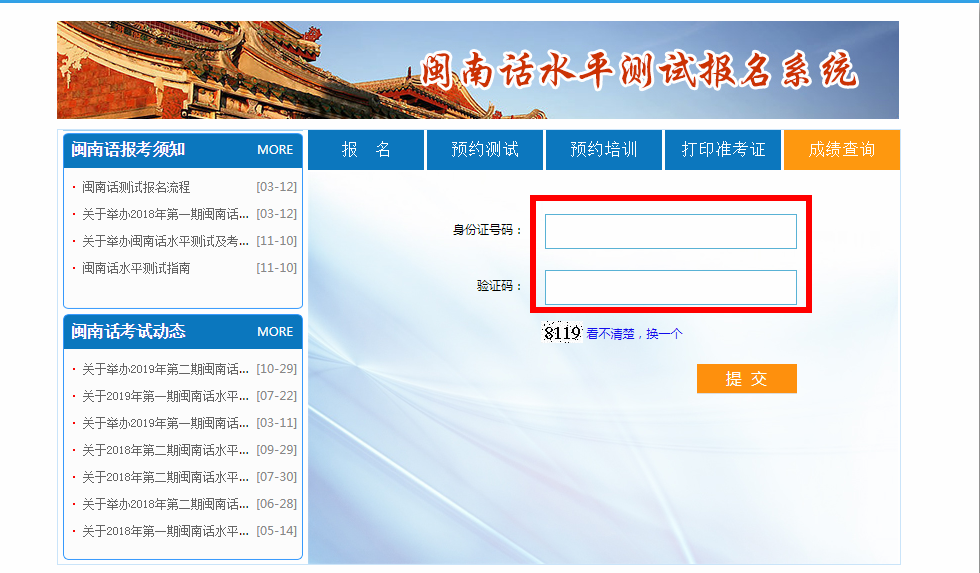Image resolution: width=980 pixels, height=573 pixels.
Task: Open 关于举办闽南话水平测试及考 notice
Action: pyautogui.click(x=166, y=241)
